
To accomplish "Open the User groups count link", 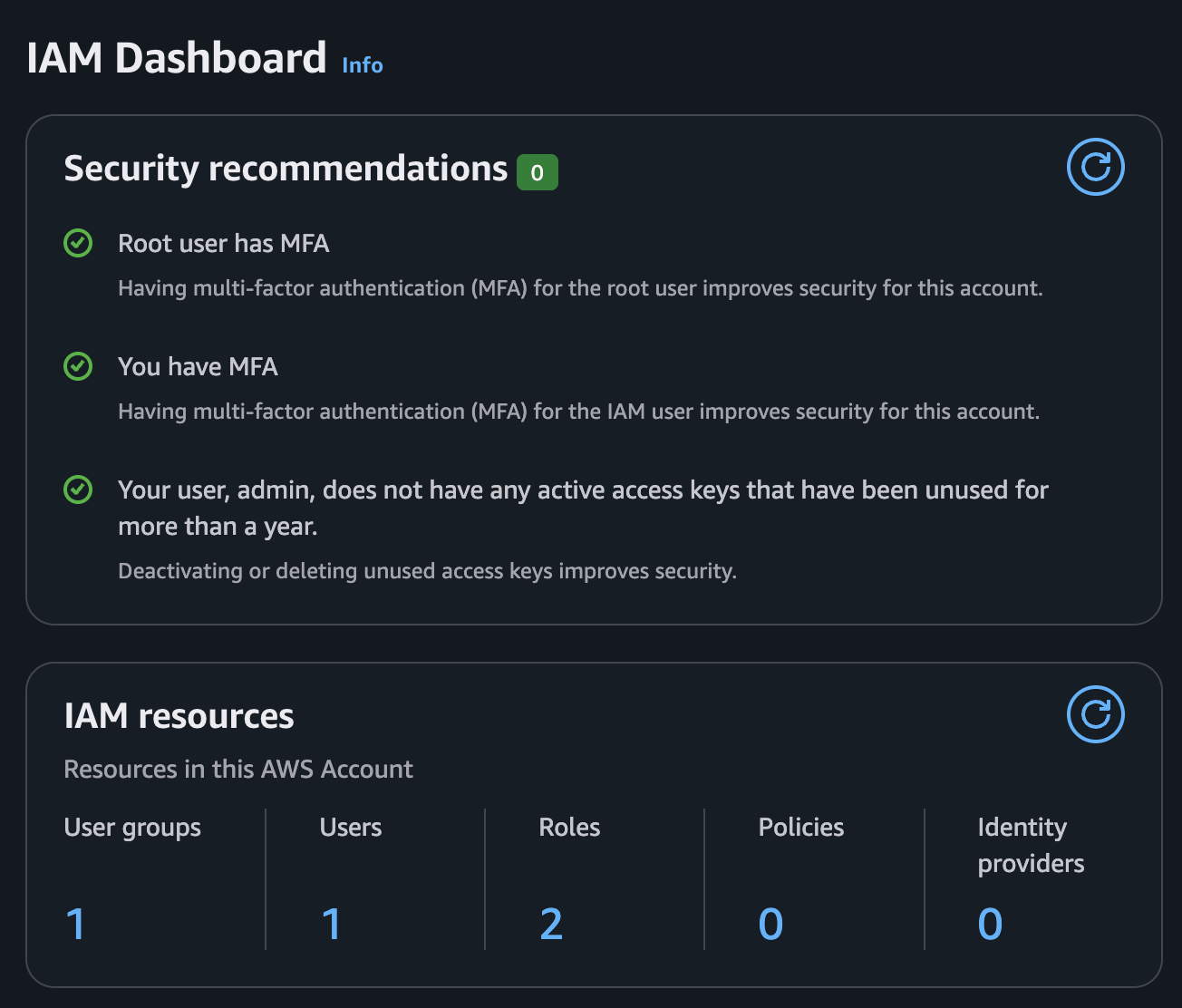I will (76, 924).
